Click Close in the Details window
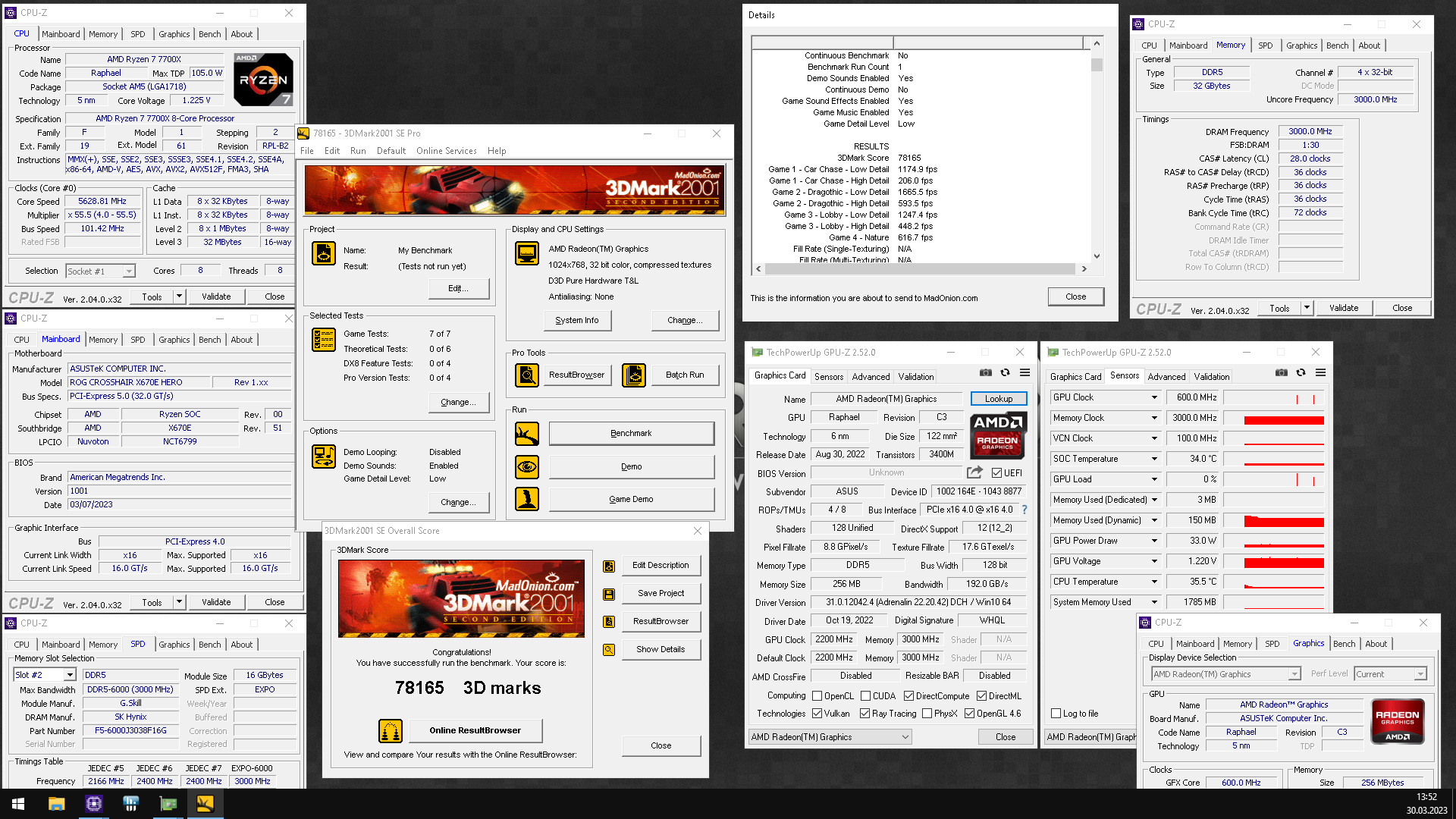This screenshot has width=1456, height=819. pos(1075,297)
